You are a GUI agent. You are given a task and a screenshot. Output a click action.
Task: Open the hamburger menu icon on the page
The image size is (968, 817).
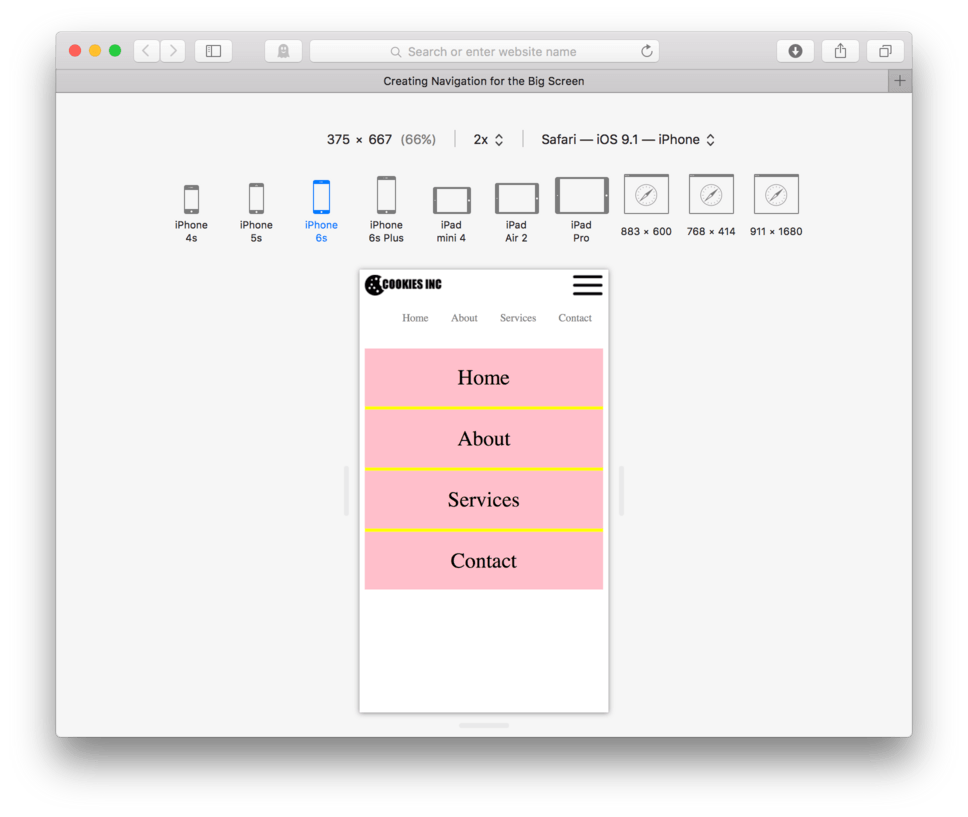587,285
